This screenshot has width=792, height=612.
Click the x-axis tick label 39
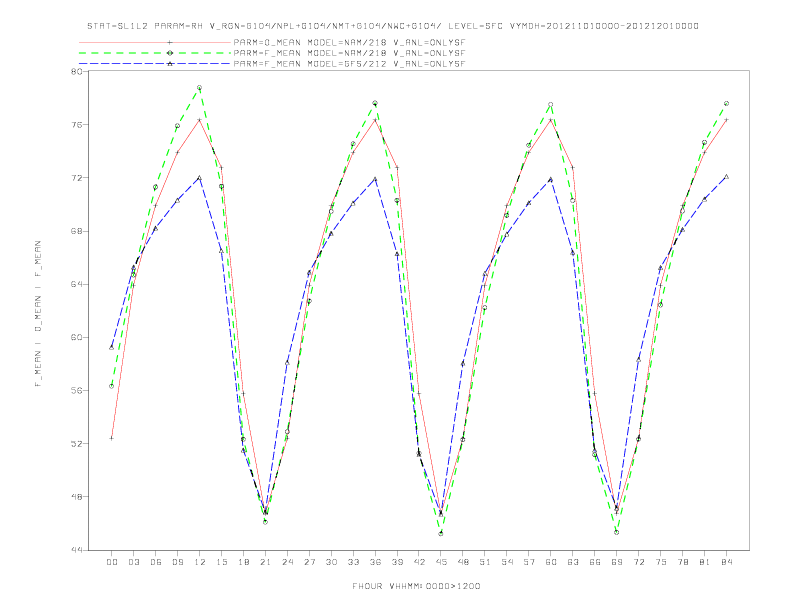(397, 562)
